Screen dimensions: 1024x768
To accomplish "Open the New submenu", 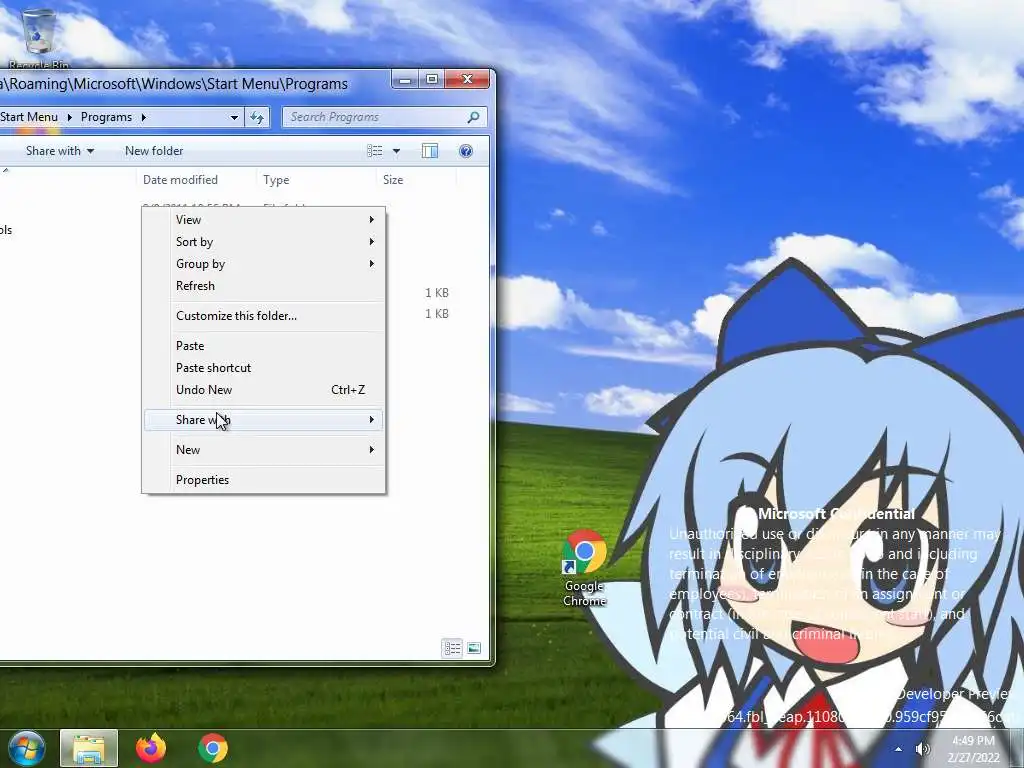I will [263, 449].
